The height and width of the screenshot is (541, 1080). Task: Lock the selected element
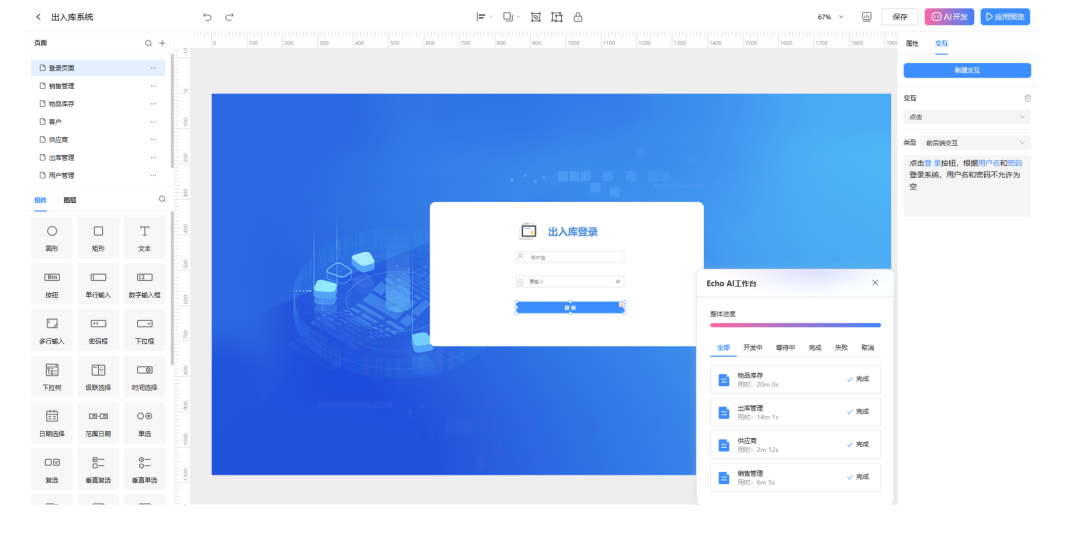coord(578,17)
